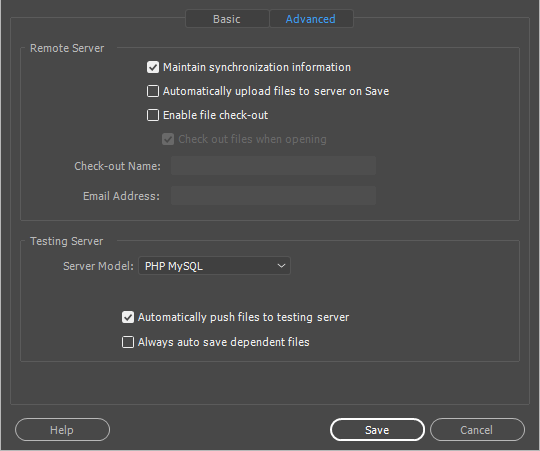
Task: Disable Automatically push files to testing server
Action: tap(128, 317)
